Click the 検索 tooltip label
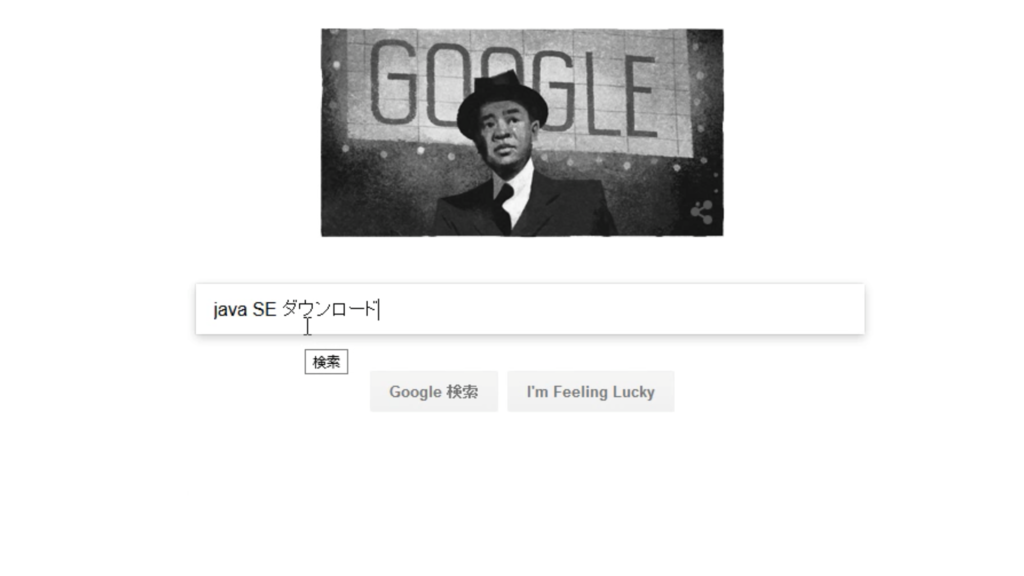This screenshot has width=1024, height=576. pos(326,362)
